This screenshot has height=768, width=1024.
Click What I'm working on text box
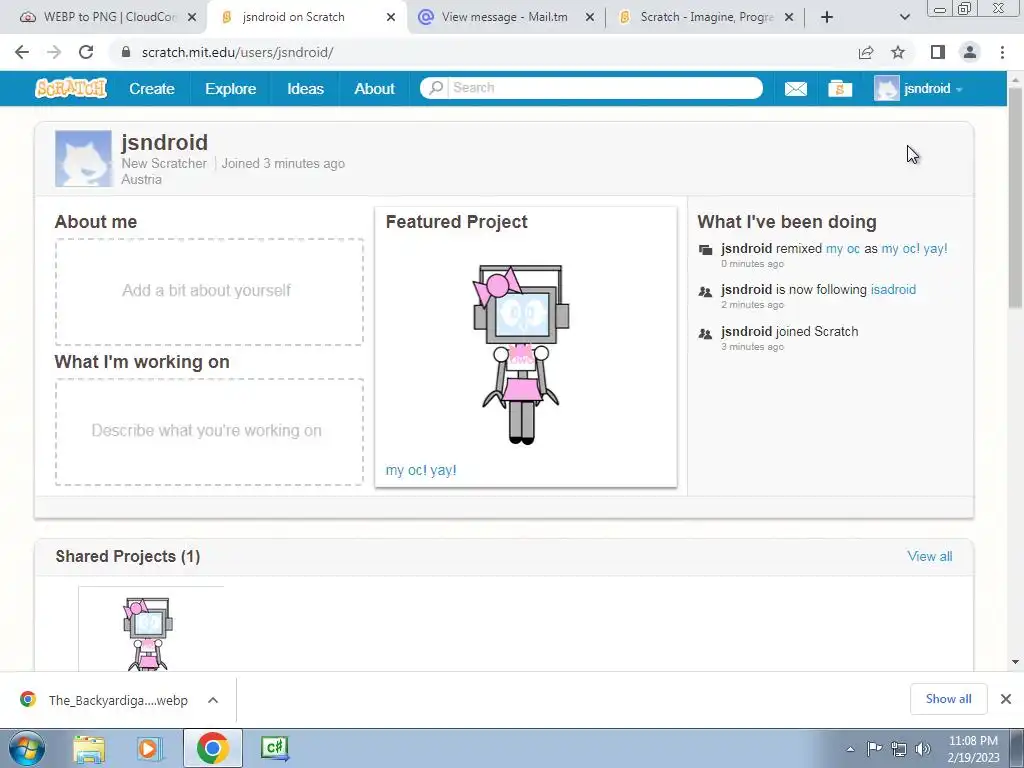pyautogui.click(x=210, y=432)
